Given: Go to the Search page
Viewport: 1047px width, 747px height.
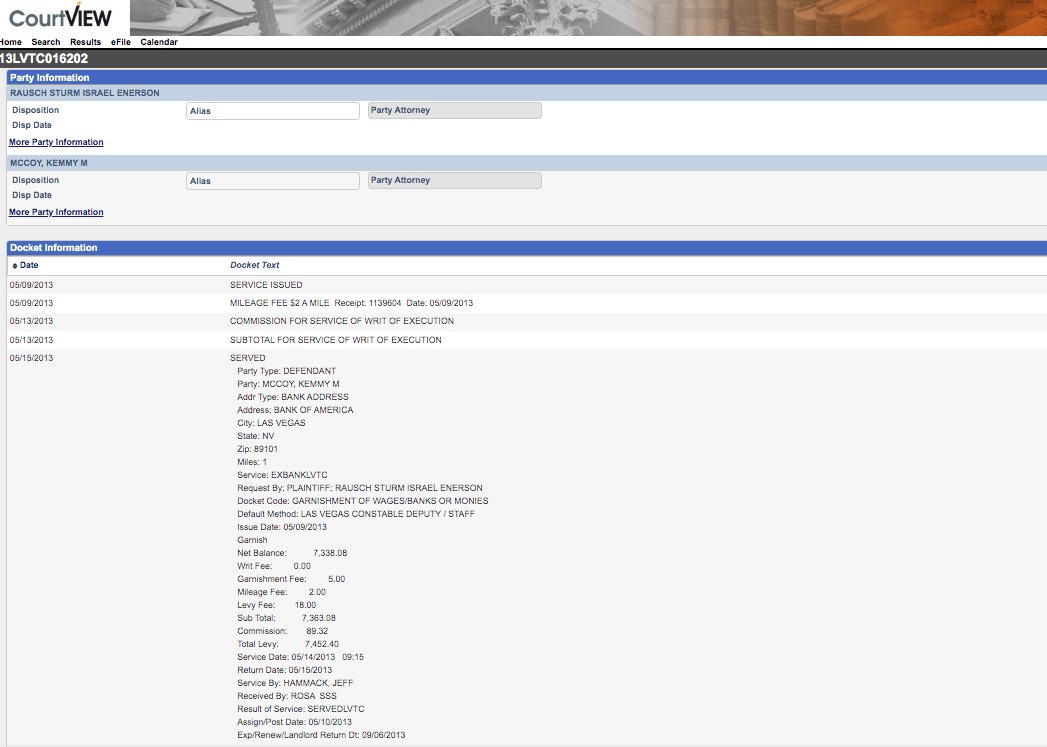Looking at the screenshot, I should point(45,42).
